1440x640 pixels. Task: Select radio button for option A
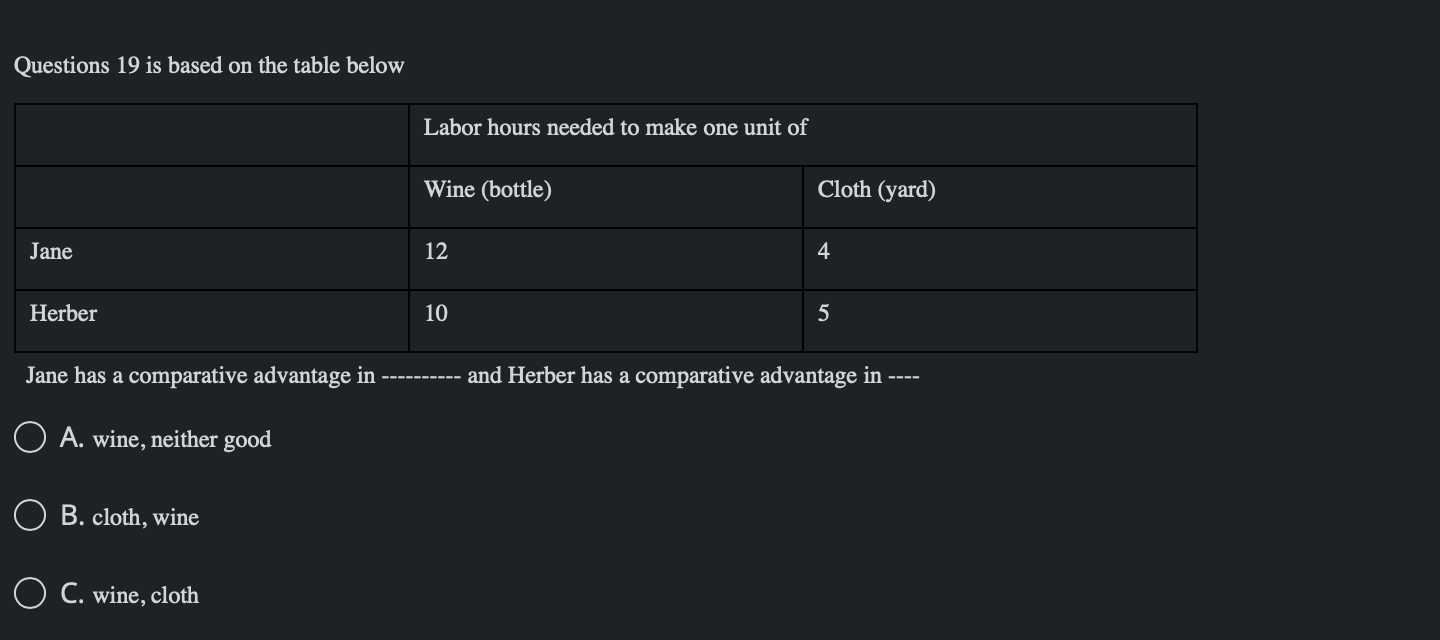pyautogui.click(x=30, y=435)
